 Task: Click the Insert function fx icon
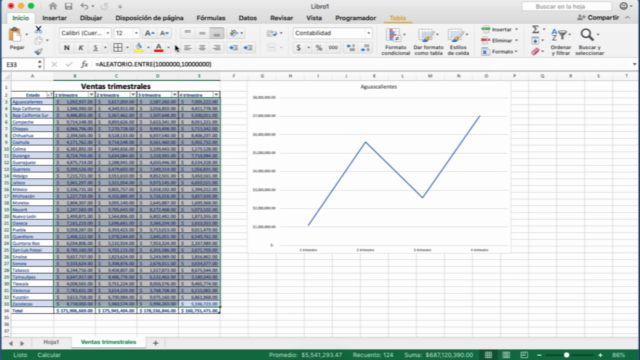coord(84,64)
